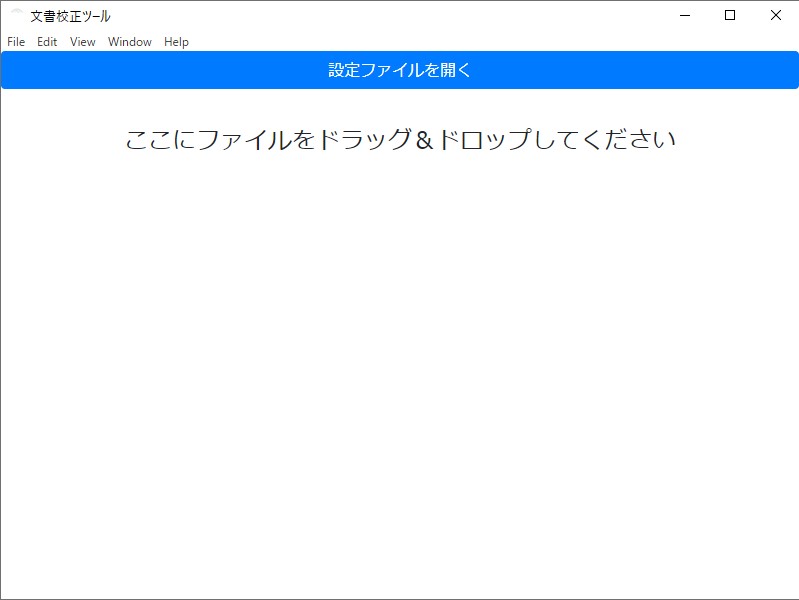799x600 pixels.
Task: Maximize the 文書校正ツール window
Action: click(x=730, y=15)
